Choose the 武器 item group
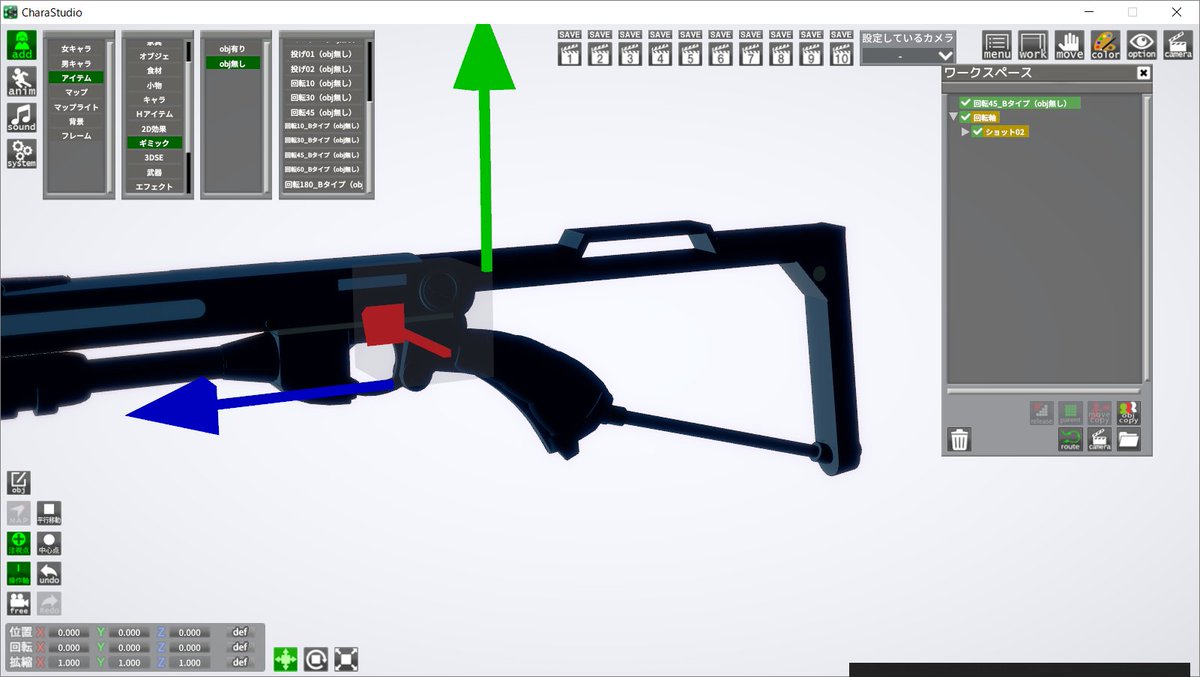The height and width of the screenshot is (677, 1200). point(154,172)
